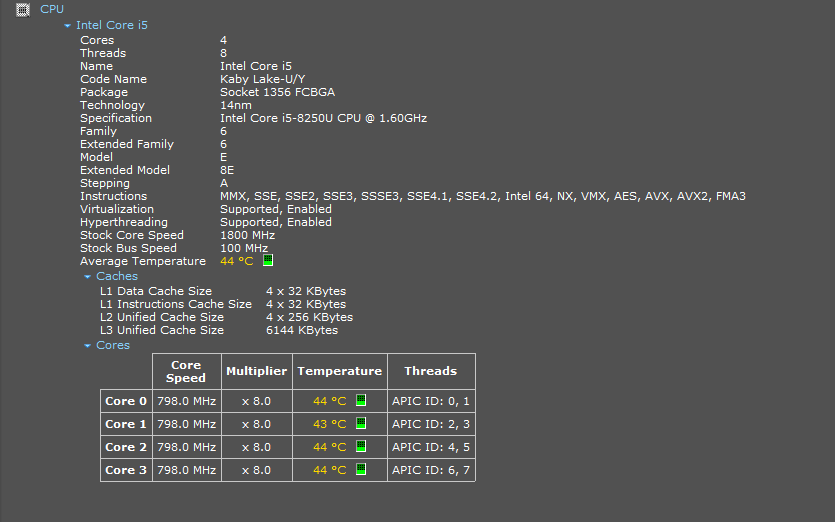Click Core 3 temperature indicator icon
This screenshot has height=522, width=835.
[361, 469]
